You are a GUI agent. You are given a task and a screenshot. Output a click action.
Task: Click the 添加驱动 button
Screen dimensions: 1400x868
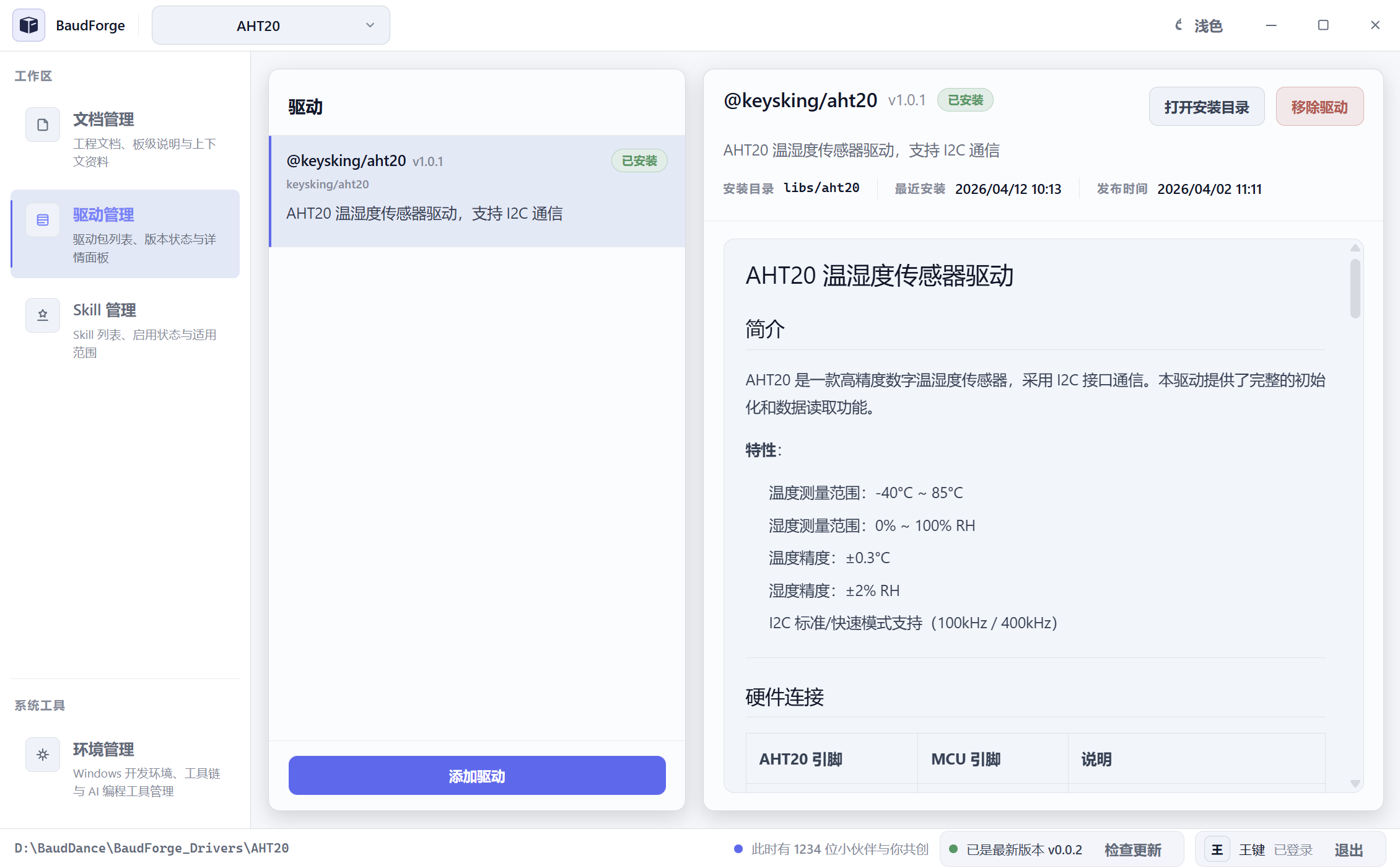[x=477, y=775]
